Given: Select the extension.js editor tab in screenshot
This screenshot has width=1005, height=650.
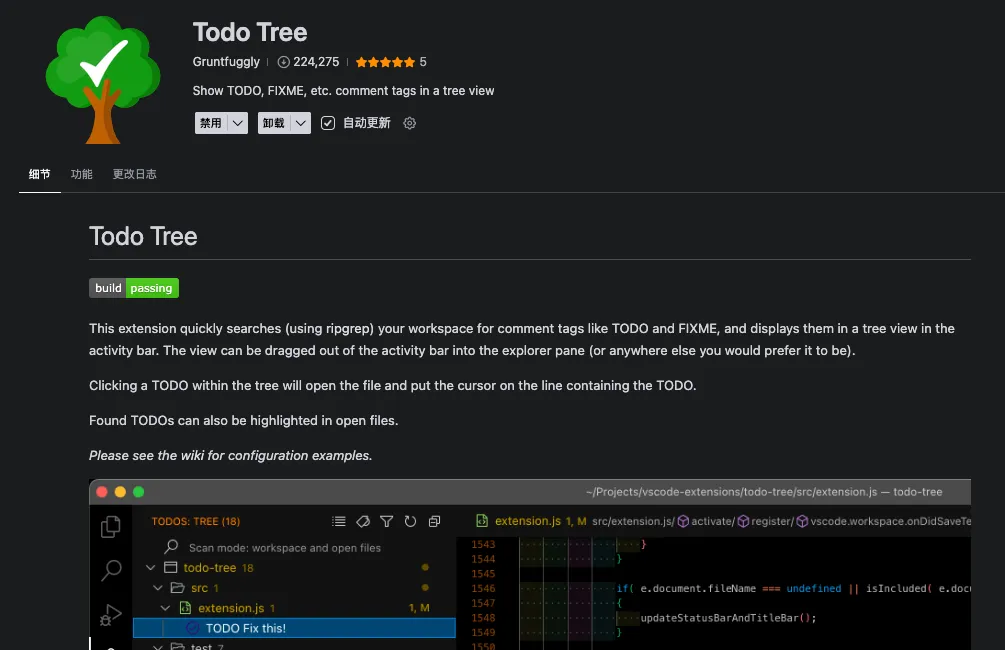Looking at the screenshot, I should (531, 521).
